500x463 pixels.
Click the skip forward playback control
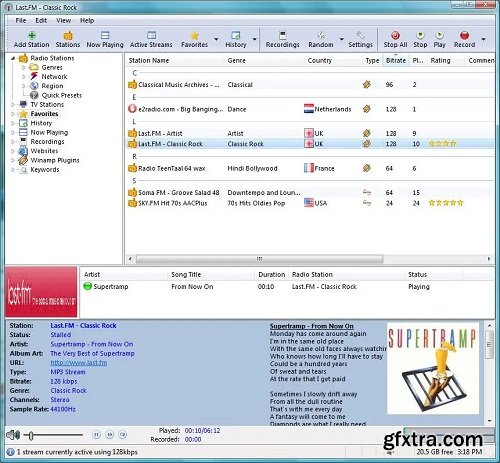(110, 435)
